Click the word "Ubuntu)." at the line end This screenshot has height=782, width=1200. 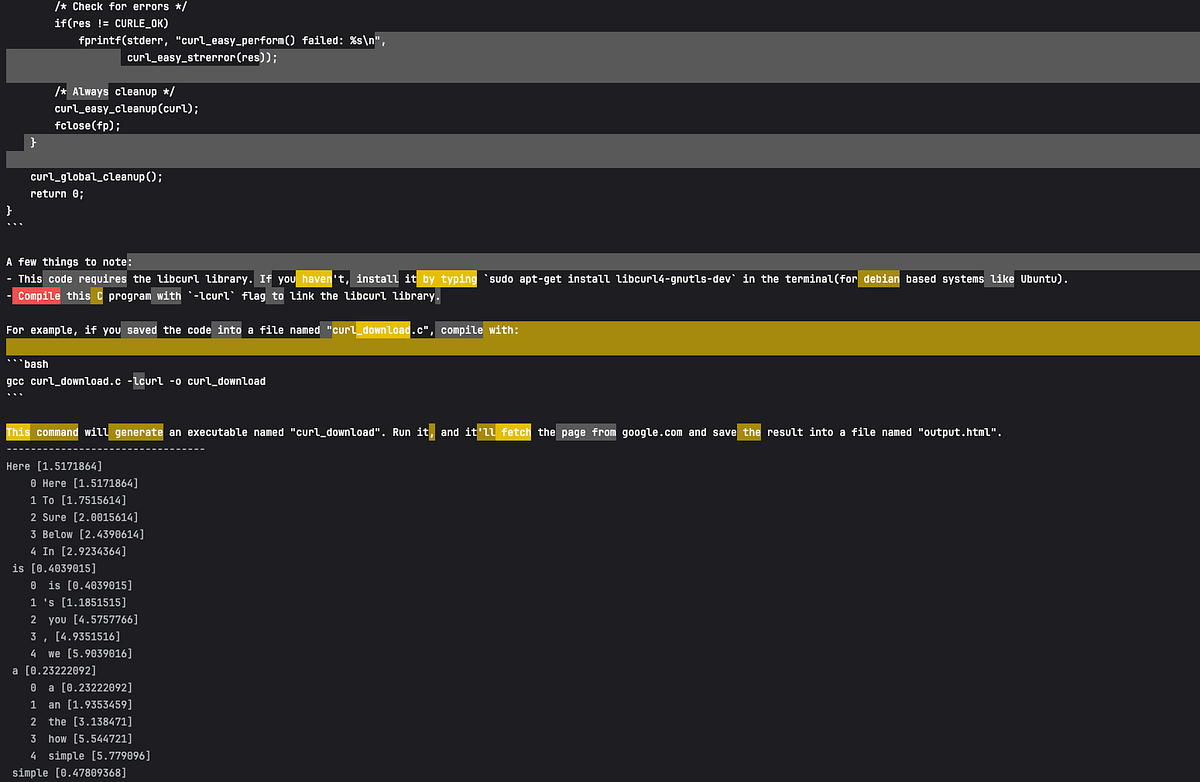[1043, 279]
